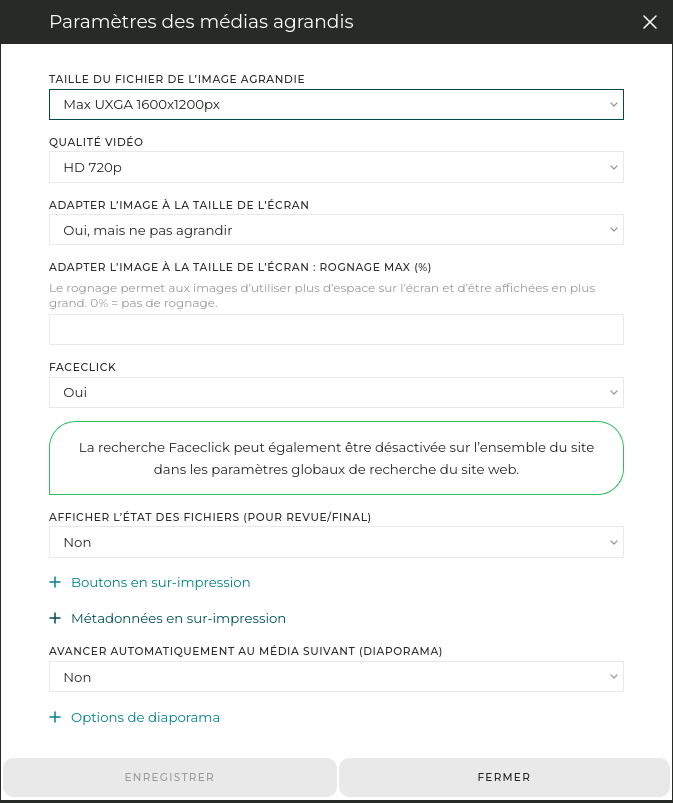Click the chevron on the Qualité vidéo dropdown
The image size is (673, 803).
[612, 167]
